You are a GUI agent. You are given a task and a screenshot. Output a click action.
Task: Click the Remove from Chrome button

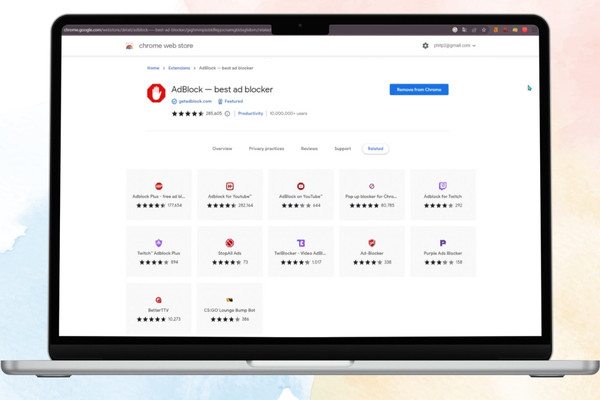pos(419,90)
